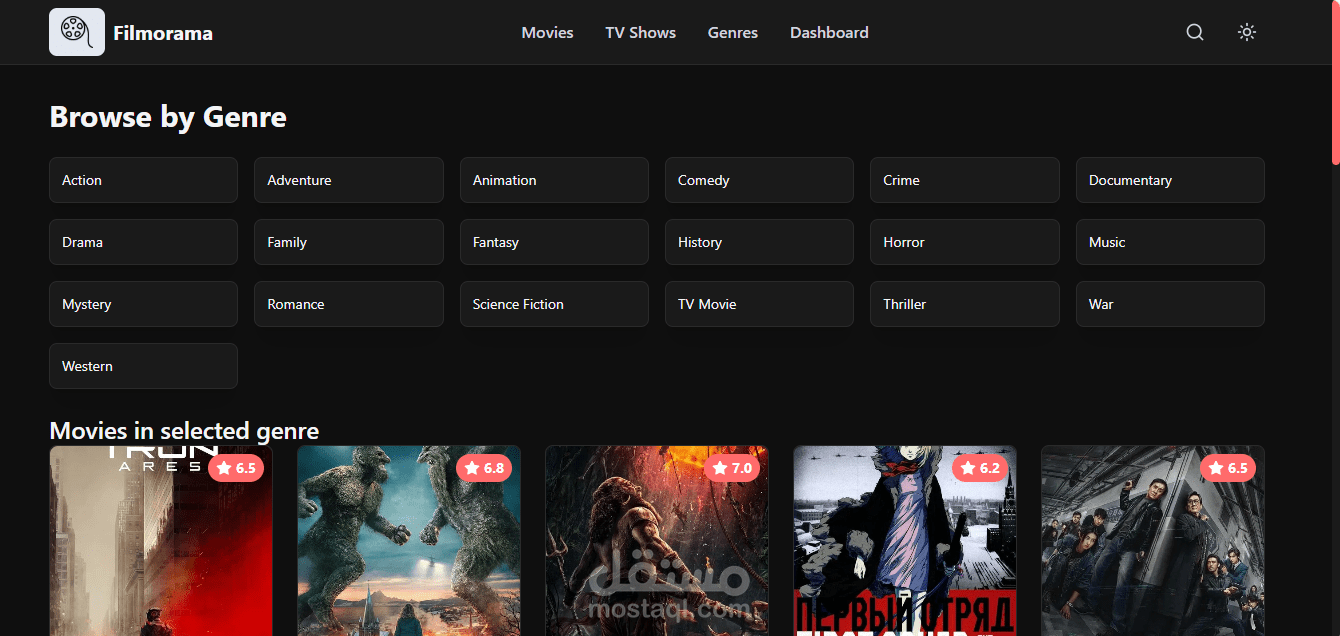Choose the Documentary genre

[1170, 180]
